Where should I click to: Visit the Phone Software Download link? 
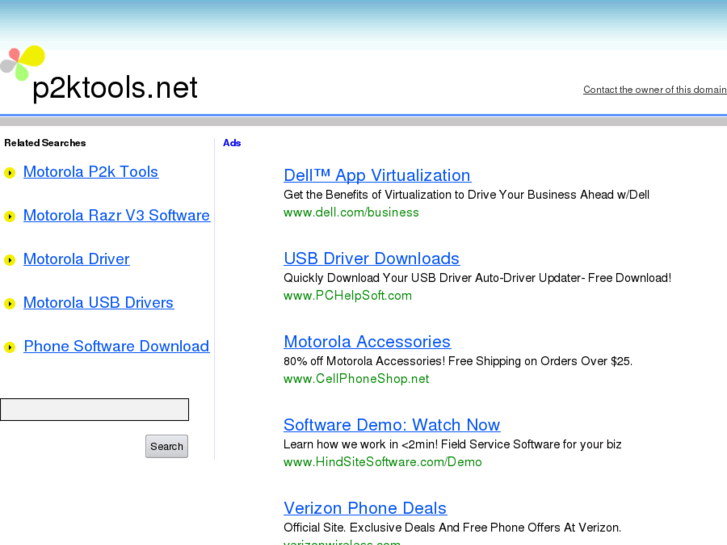(116, 346)
